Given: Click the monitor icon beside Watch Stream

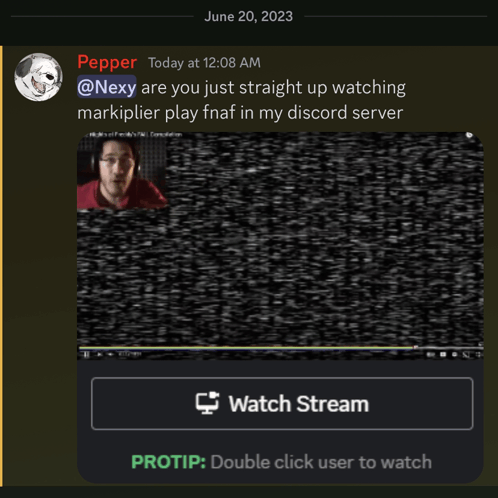Looking at the screenshot, I should pos(207,403).
